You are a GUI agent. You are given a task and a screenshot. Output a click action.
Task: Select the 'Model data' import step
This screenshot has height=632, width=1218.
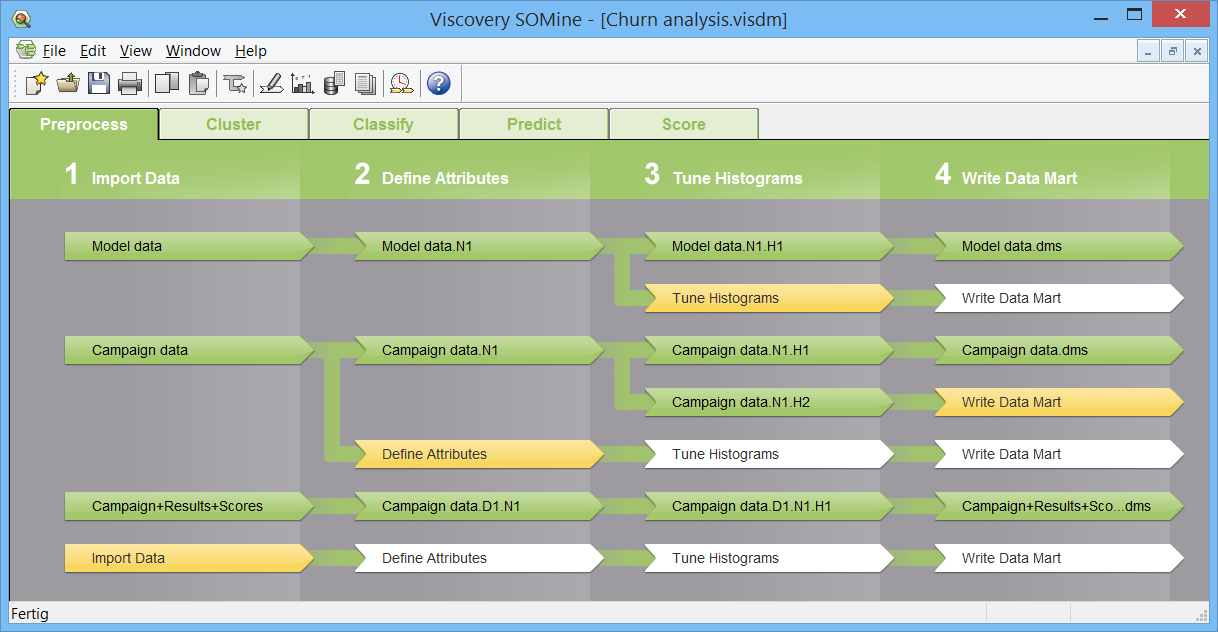tap(189, 246)
